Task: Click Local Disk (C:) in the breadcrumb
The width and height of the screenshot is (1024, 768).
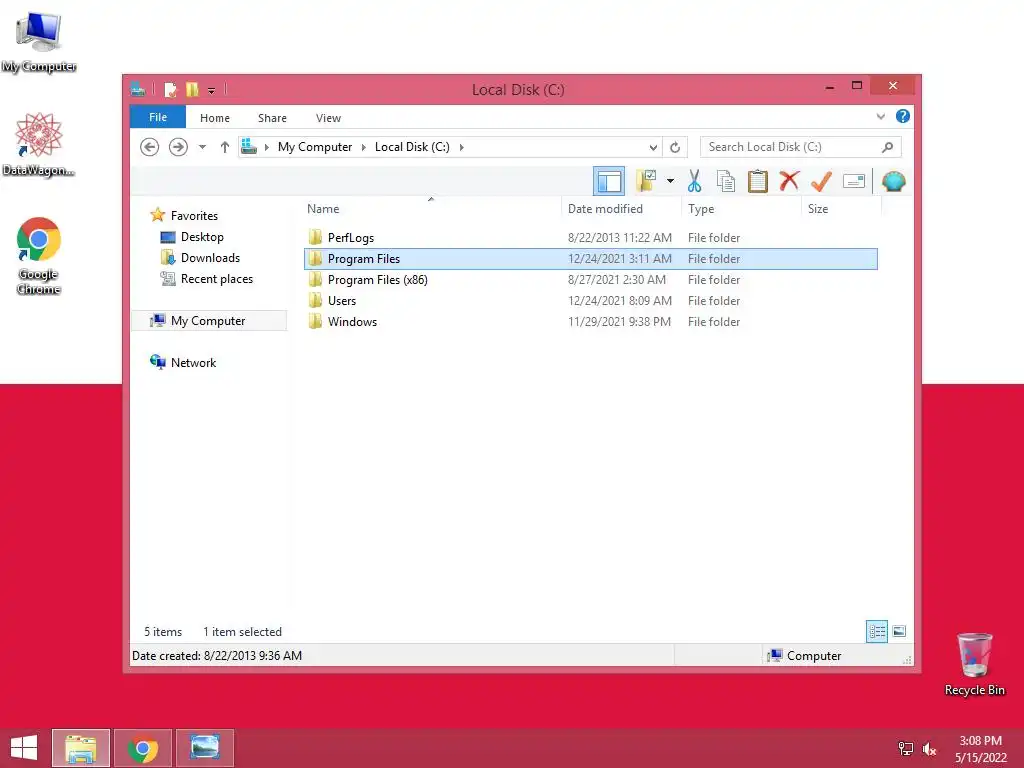Action: point(412,147)
